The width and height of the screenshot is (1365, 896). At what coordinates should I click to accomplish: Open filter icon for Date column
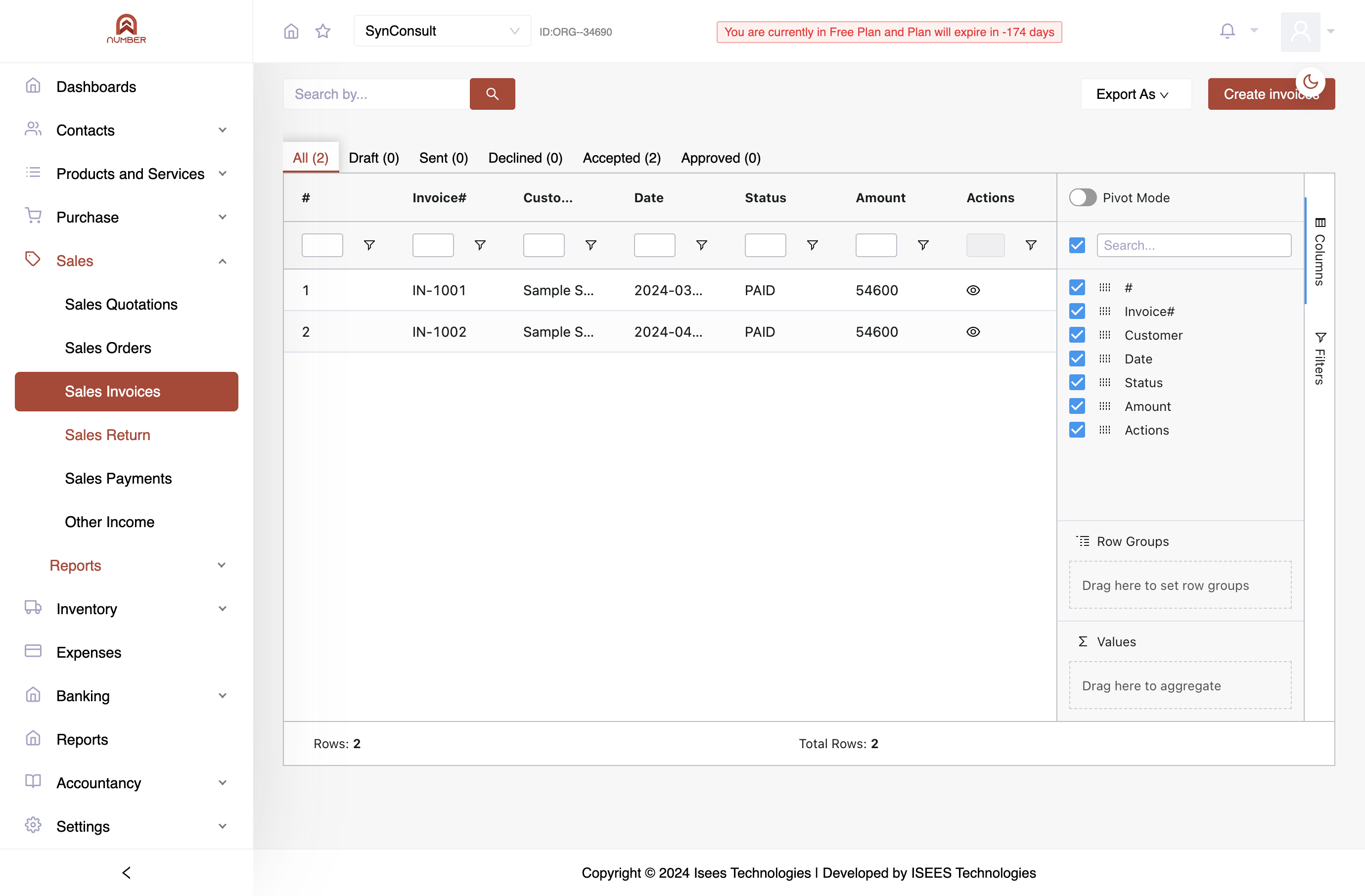point(701,245)
